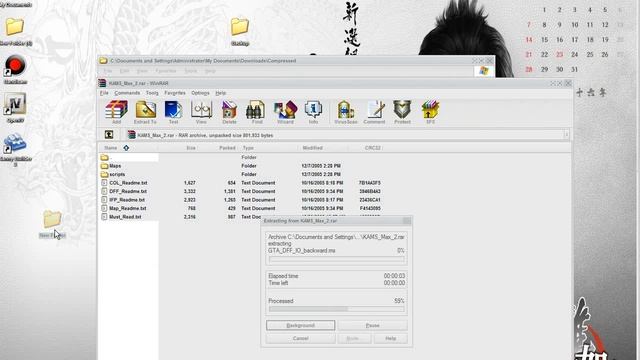The width and height of the screenshot is (640, 360).
Task: Pause the extraction
Action: click(373, 325)
